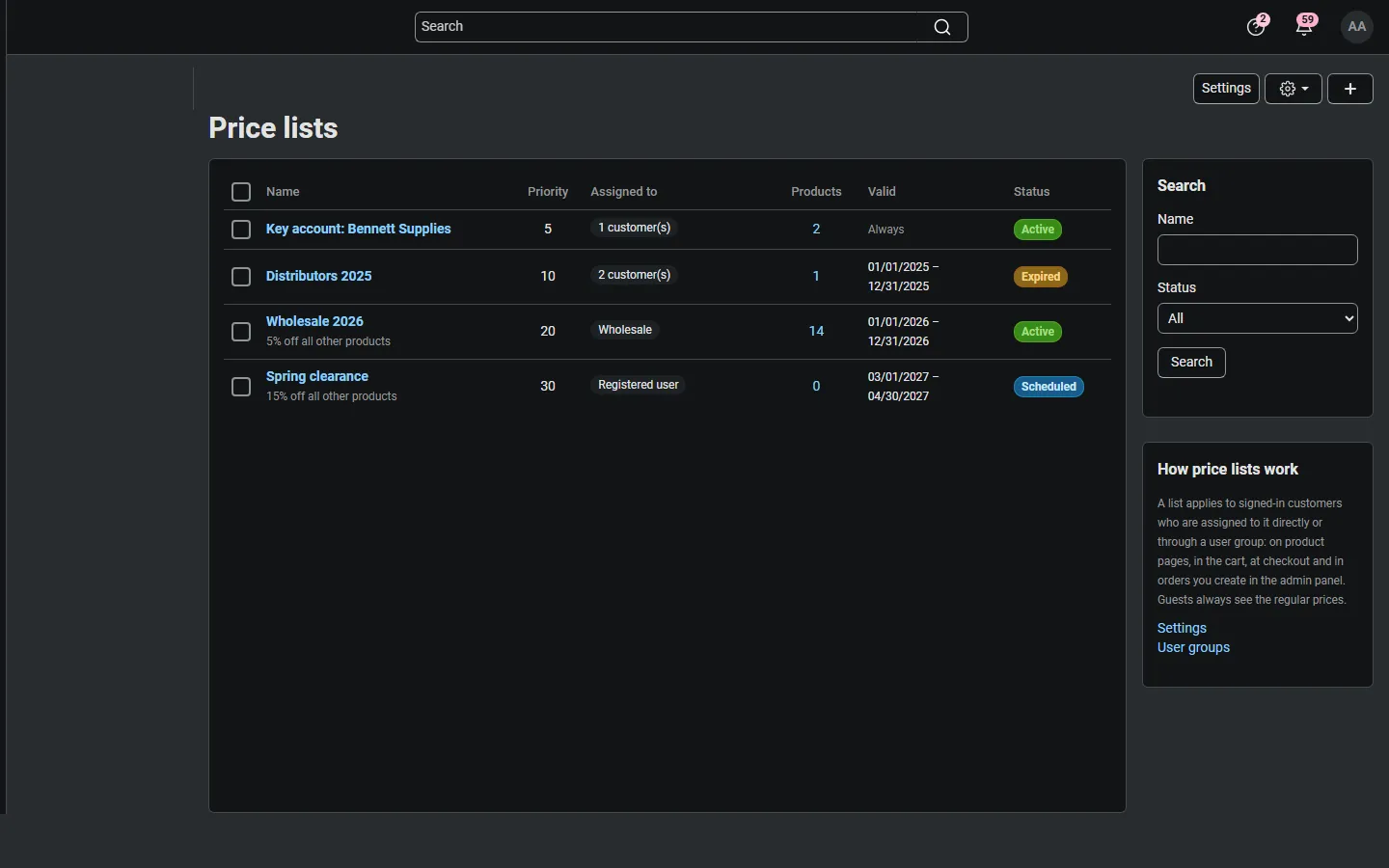
Task: Click the Name filter input field
Action: [1258, 250]
